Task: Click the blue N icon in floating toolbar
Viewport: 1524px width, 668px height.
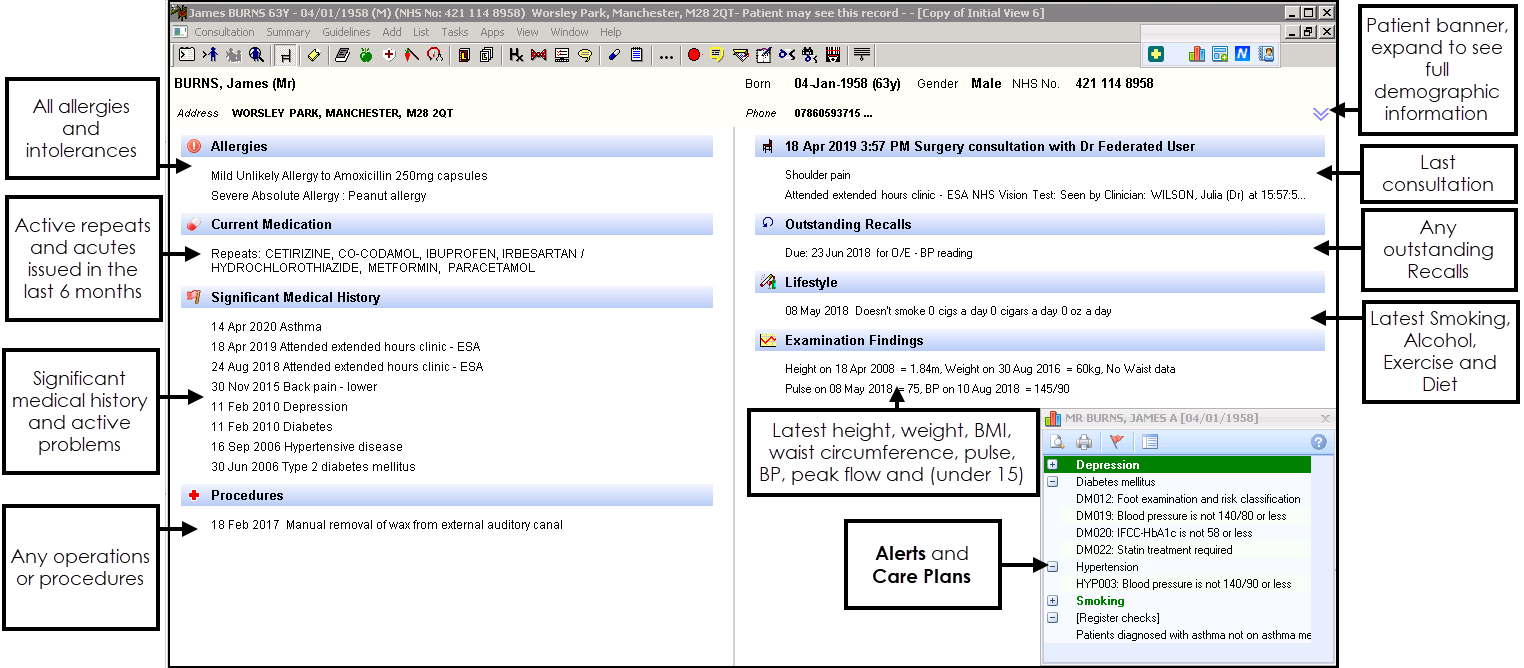Action: [1242, 54]
